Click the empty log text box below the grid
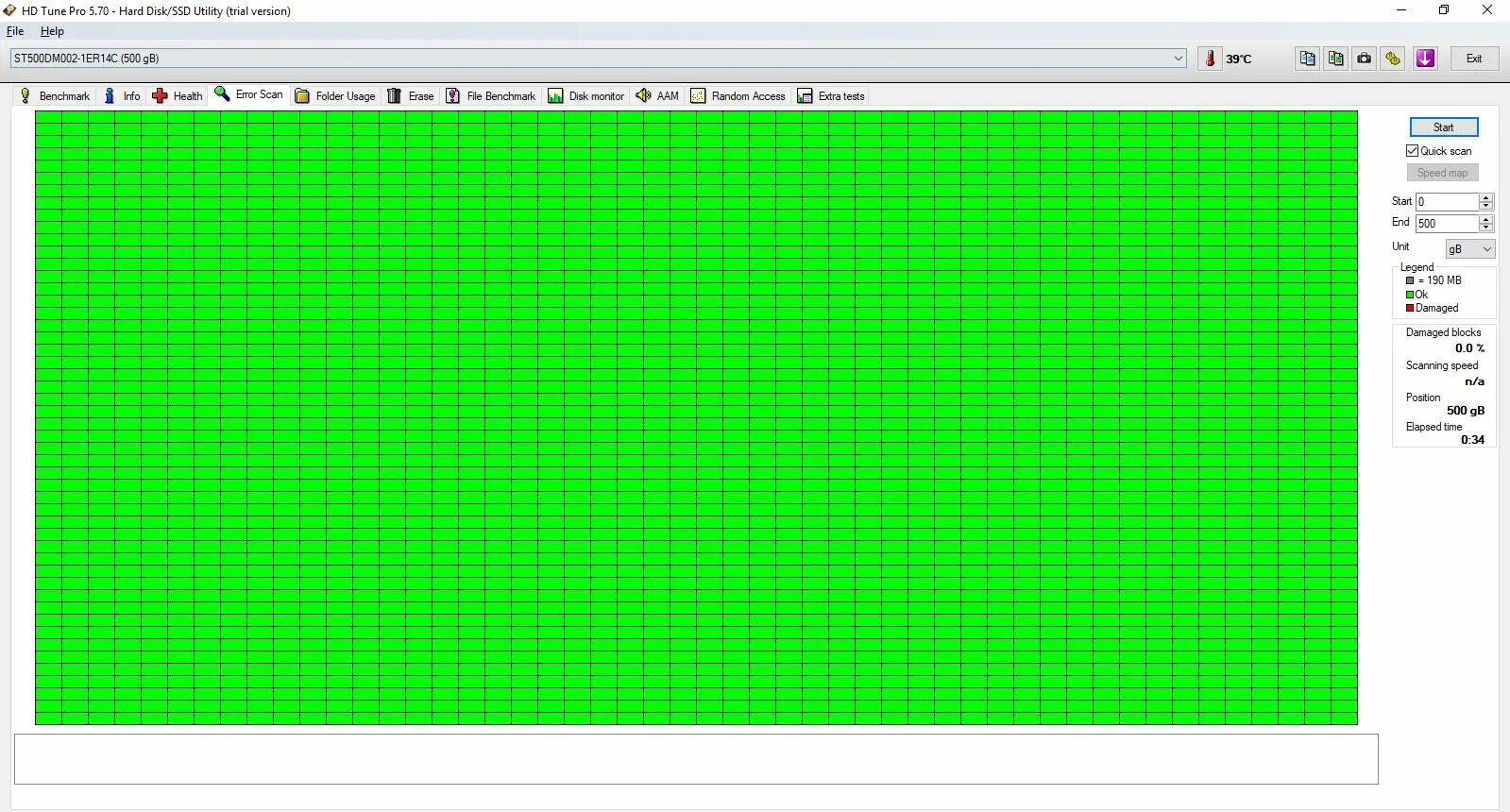 coord(696,759)
